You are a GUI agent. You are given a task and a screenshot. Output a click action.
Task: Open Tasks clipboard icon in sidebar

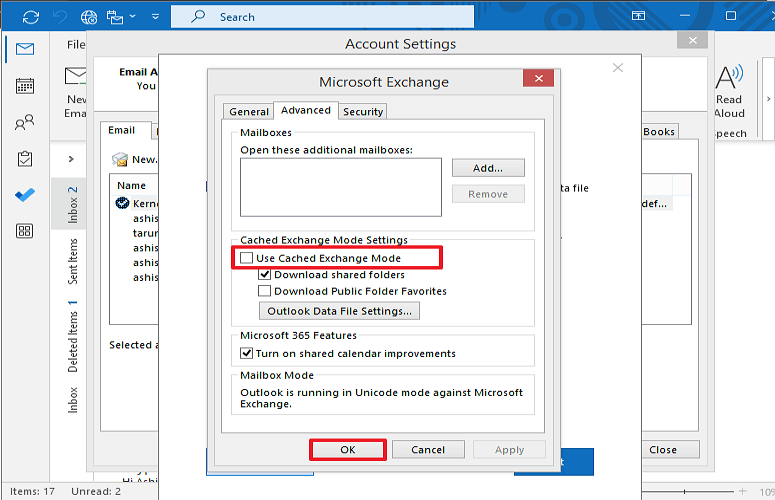(25, 159)
